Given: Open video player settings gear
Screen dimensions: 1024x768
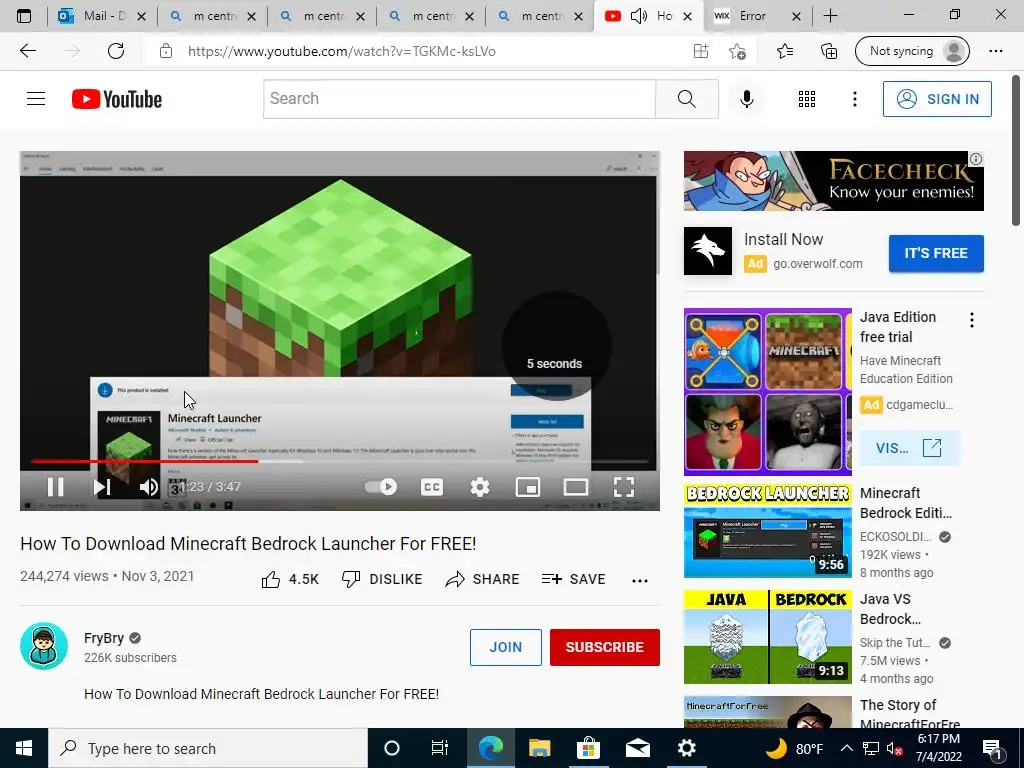Looking at the screenshot, I should coord(480,487).
